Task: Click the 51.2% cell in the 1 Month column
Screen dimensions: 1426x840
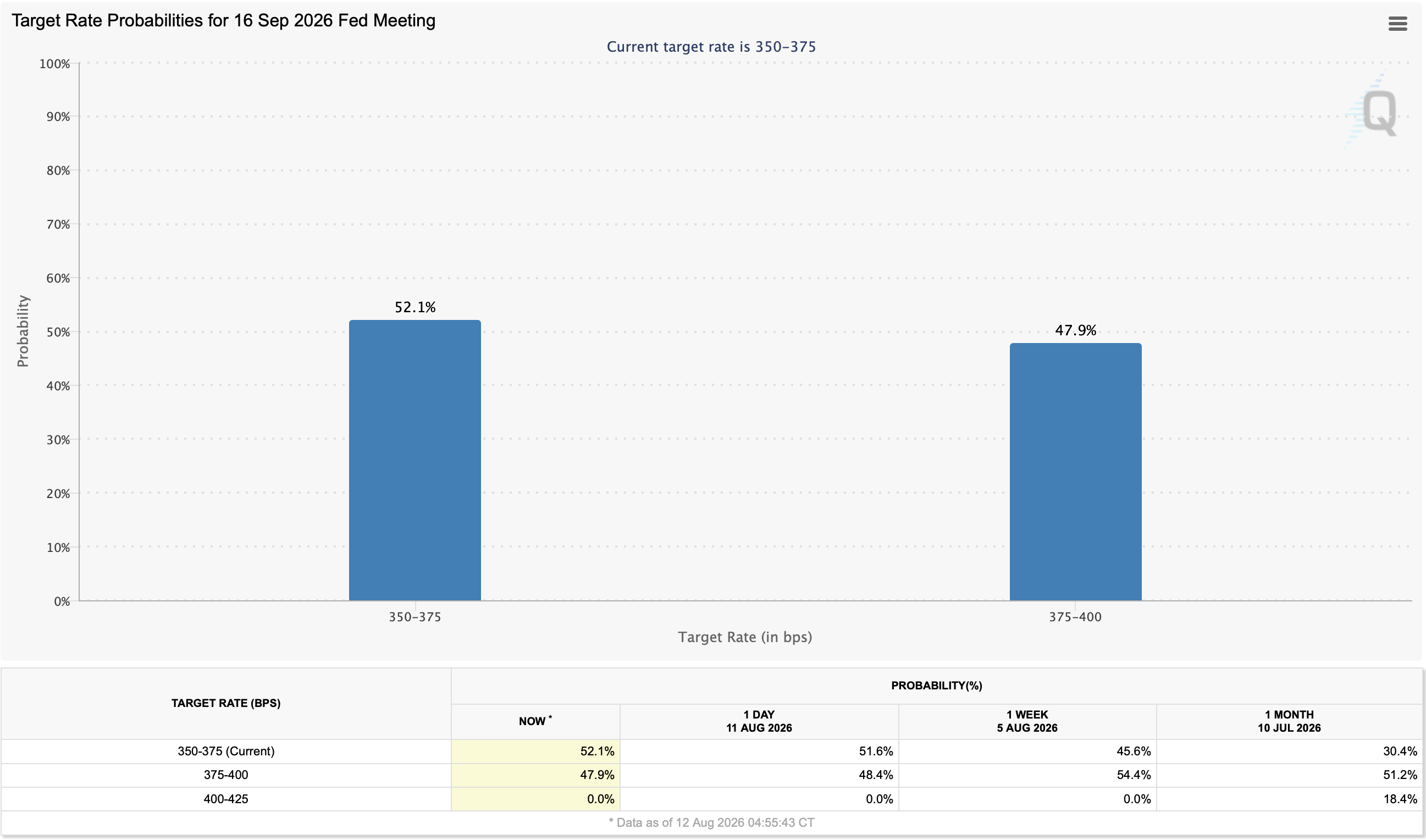Action: tap(1289, 775)
